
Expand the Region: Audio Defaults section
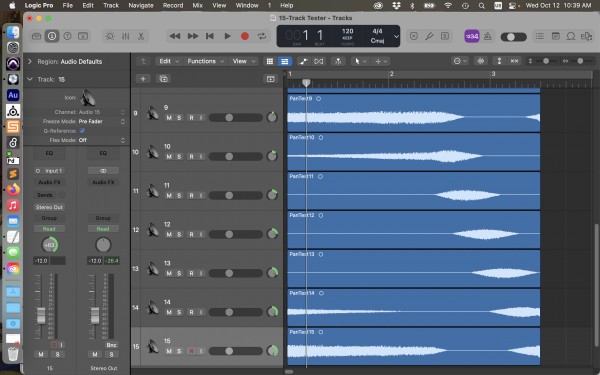tap(30, 61)
